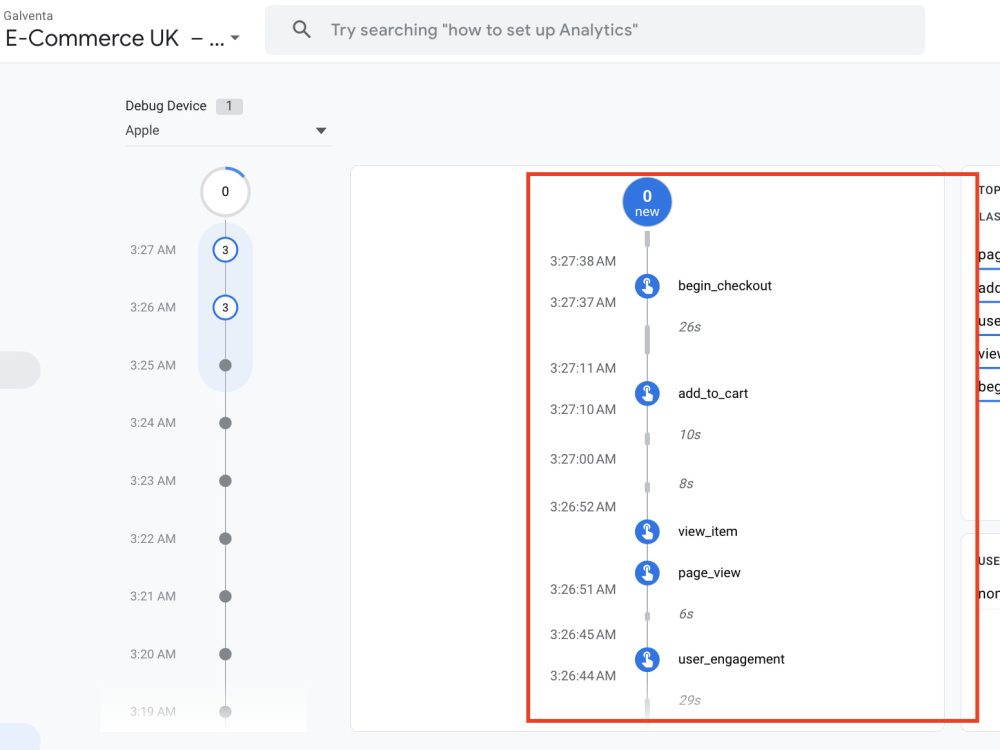Click the view_item event icon
Screen dimensions: 1000x750
(x=647, y=531)
